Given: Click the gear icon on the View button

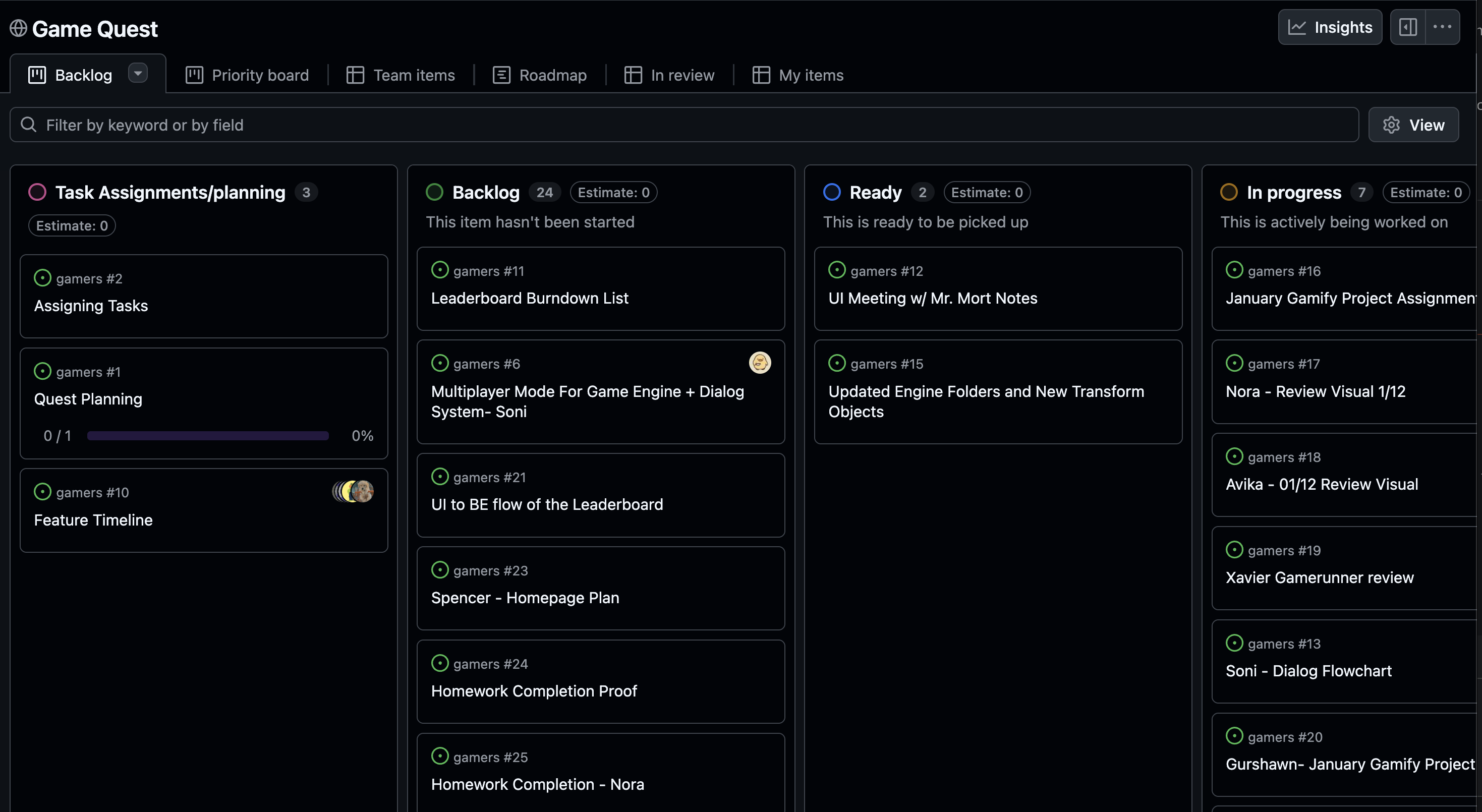Looking at the screenshot, I should [1392, 125].
